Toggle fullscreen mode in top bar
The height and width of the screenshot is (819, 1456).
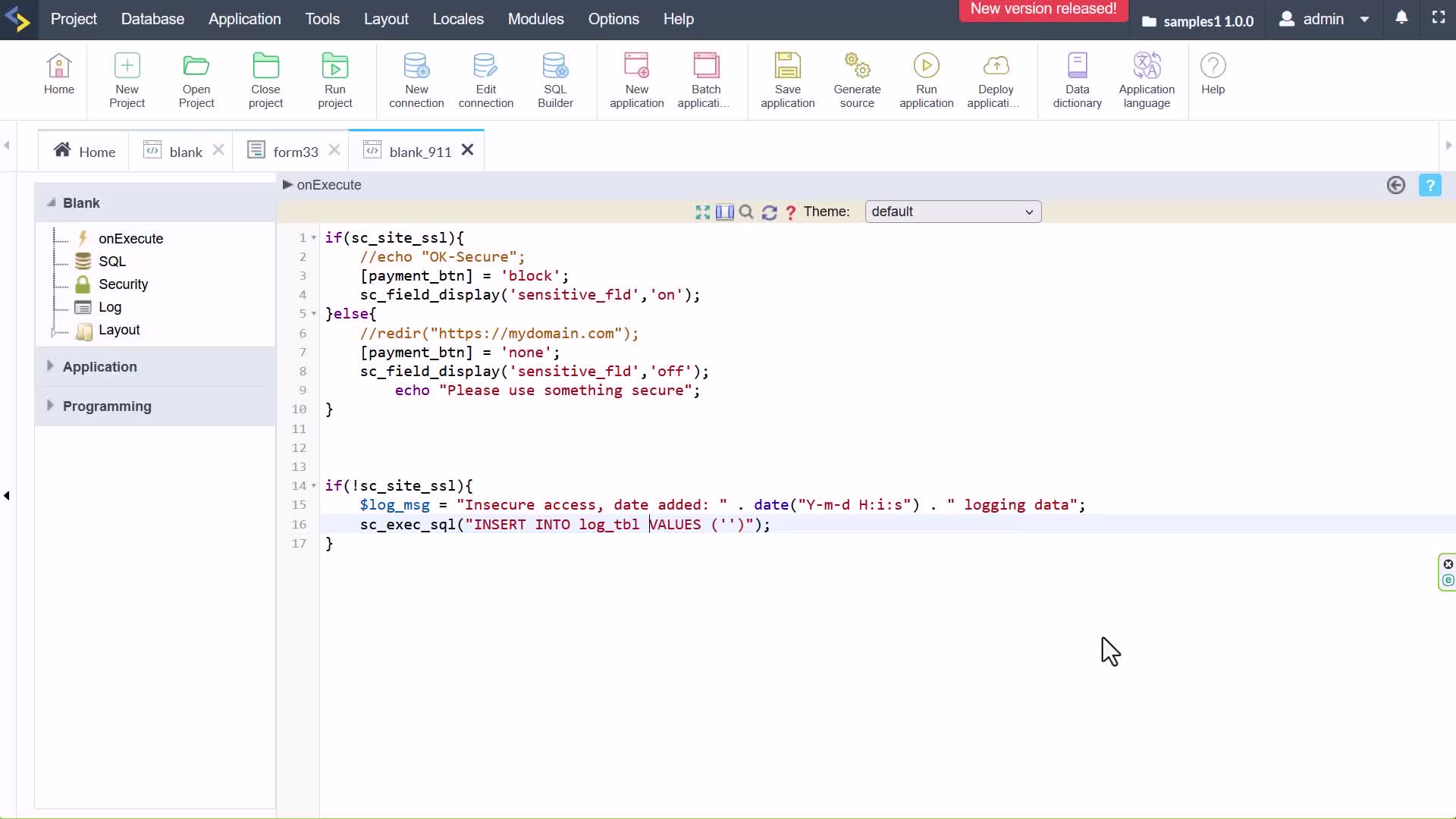coord(1438,17)
